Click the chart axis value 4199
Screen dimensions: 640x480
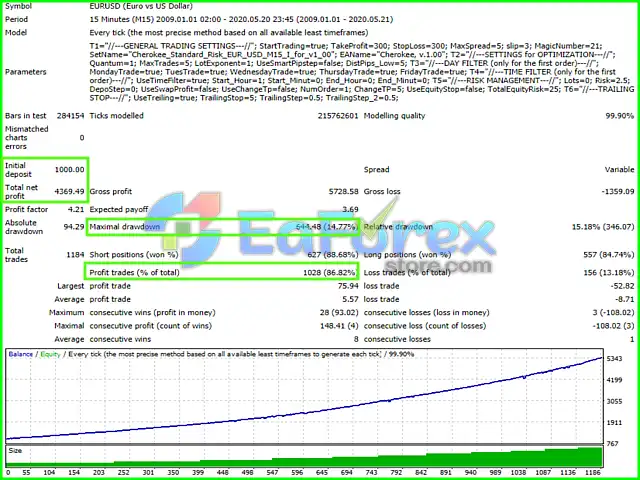pyautogui.click(x=614, y=380)
